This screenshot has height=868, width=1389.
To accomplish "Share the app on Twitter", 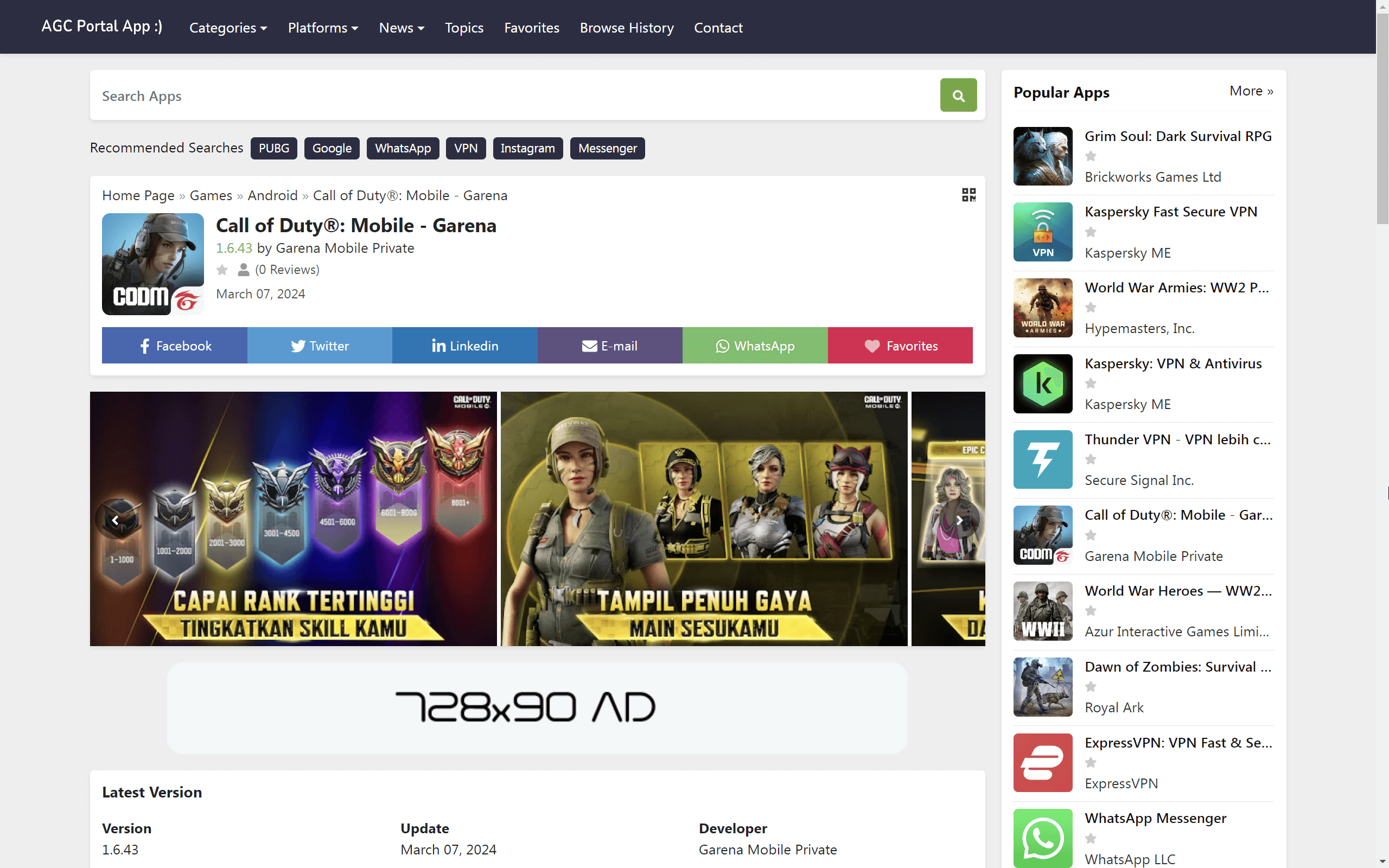I will point(320,346).
